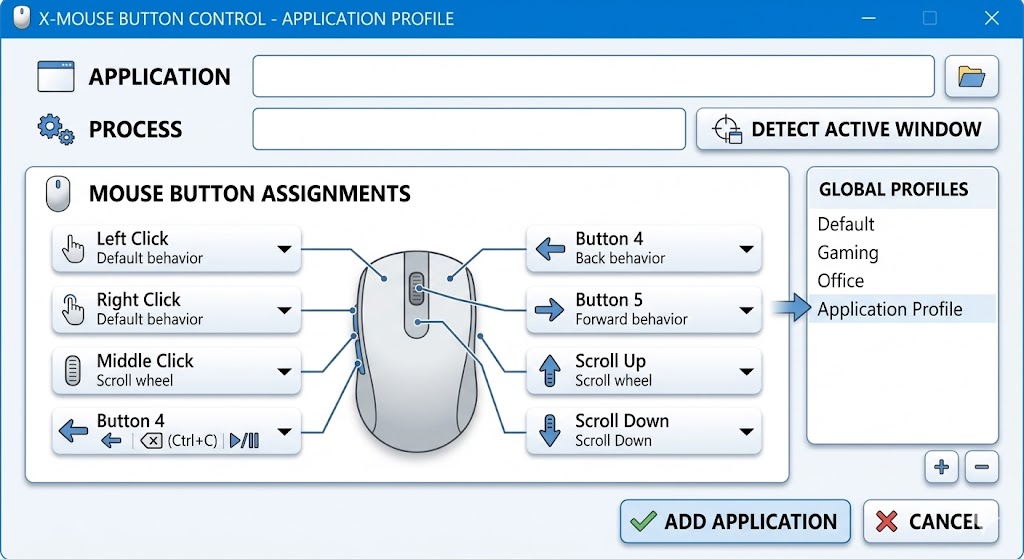The image size is (1024, 559).
Task: Click the Left Click hand pointer icon
Action: [73, 249]
